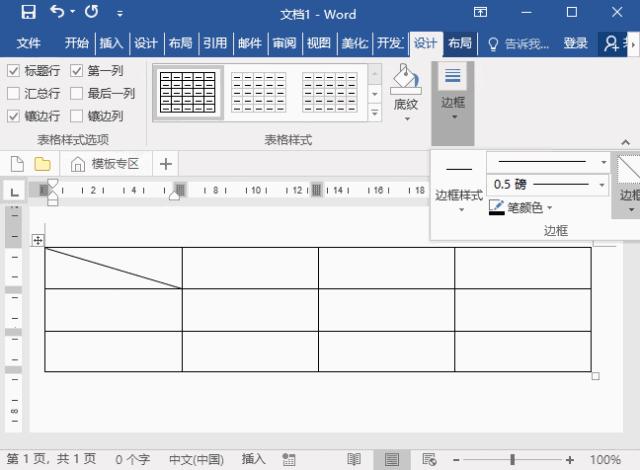This screenshot has height=470, width=640.
Task: Select Table Tools 布局 tab
Action: (x=460, y=43)
